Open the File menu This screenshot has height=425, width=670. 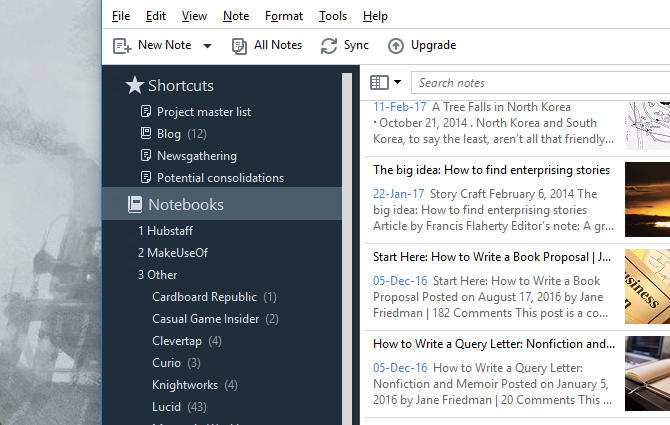pos(121,16)
